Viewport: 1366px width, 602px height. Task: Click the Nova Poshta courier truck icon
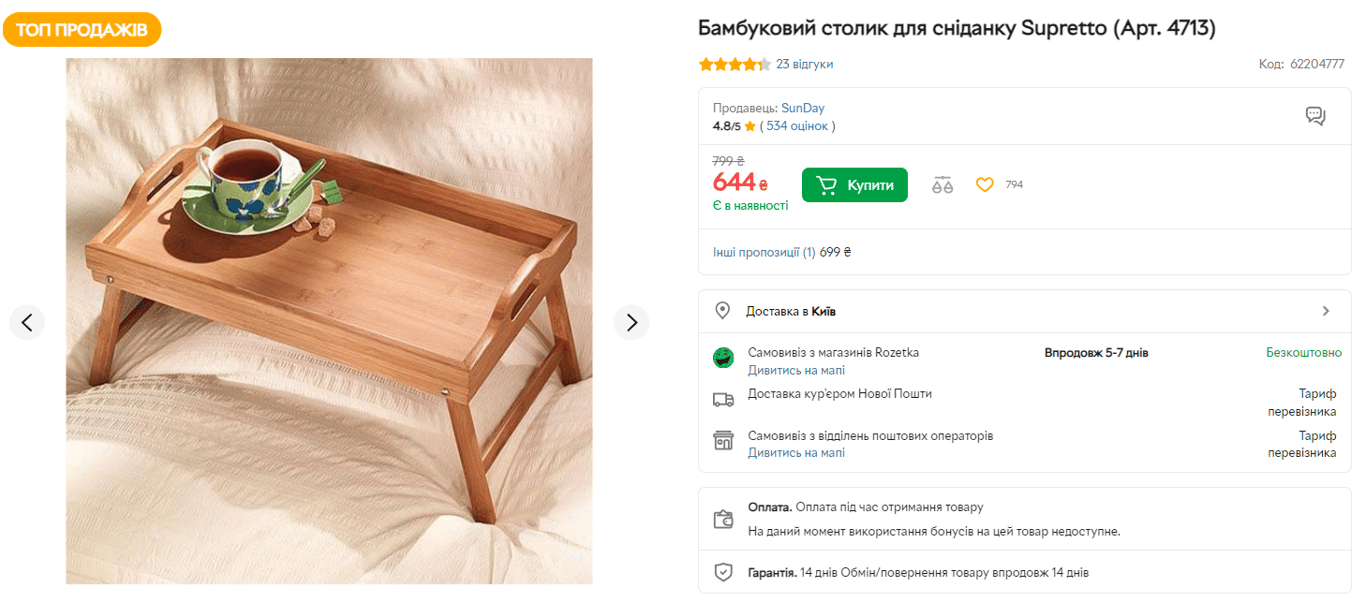pyautogui.click(x=723, y=399)
